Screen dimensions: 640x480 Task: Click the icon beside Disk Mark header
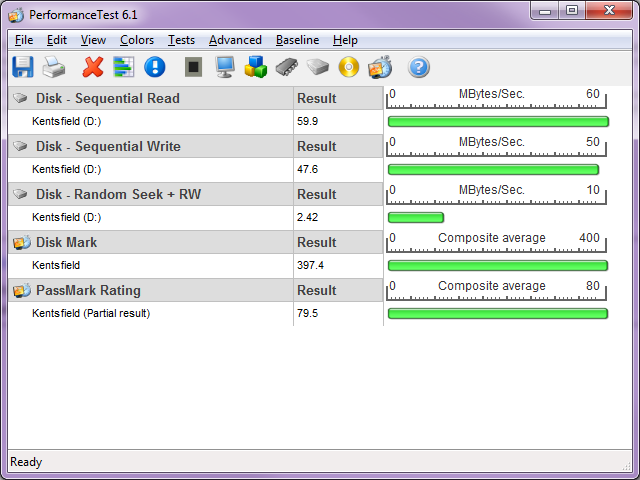[22, 242]
